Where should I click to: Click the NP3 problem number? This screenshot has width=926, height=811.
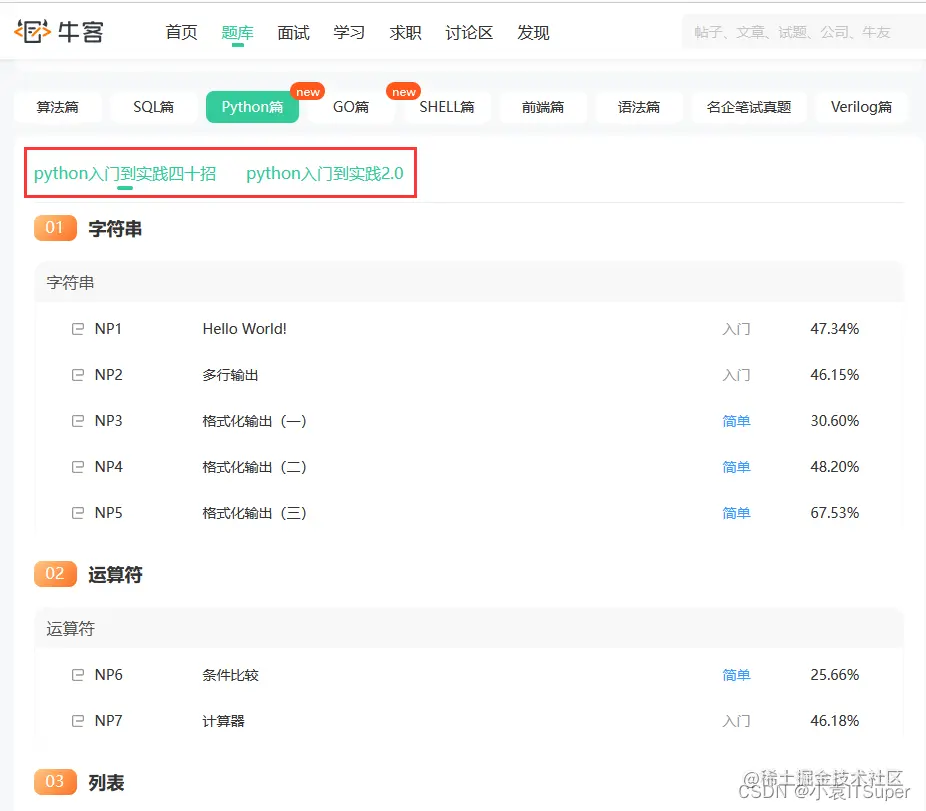[x=109, y=421]
